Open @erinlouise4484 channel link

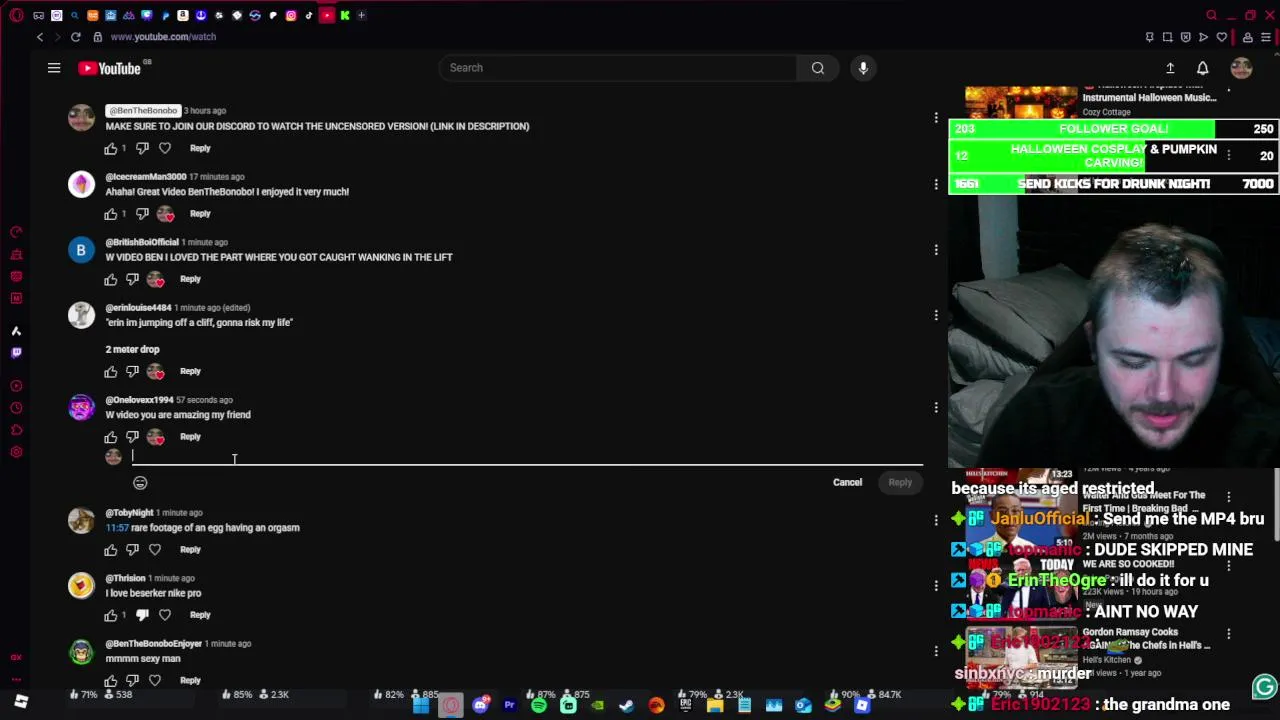point(139,308)
